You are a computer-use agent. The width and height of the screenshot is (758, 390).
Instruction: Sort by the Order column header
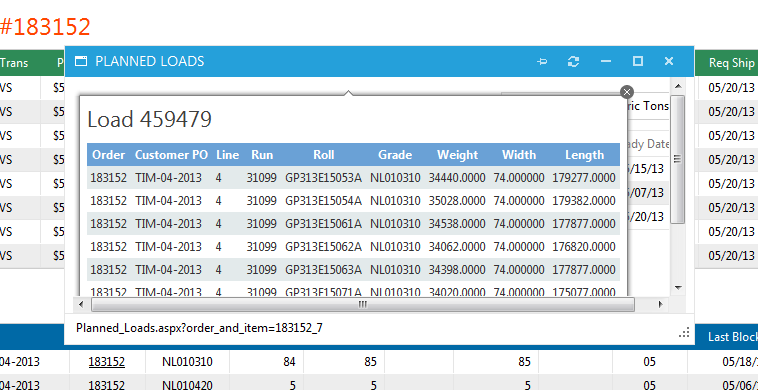click(x=109, y=155)
